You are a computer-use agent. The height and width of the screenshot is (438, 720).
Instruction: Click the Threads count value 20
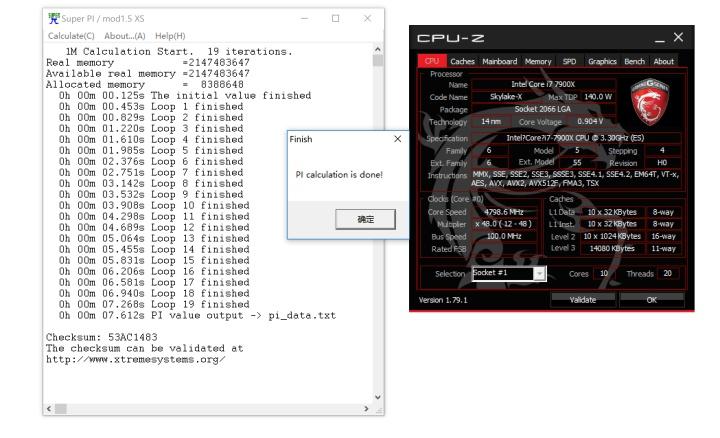(668, 274)
